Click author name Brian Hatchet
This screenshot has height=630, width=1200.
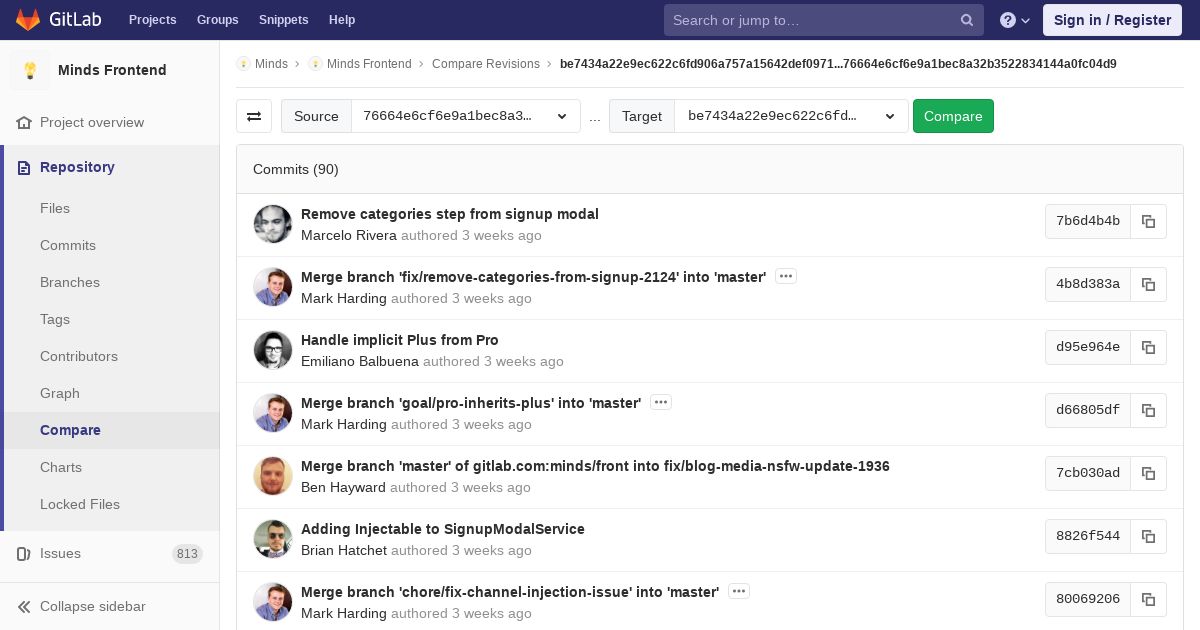(x=344, y=550)
